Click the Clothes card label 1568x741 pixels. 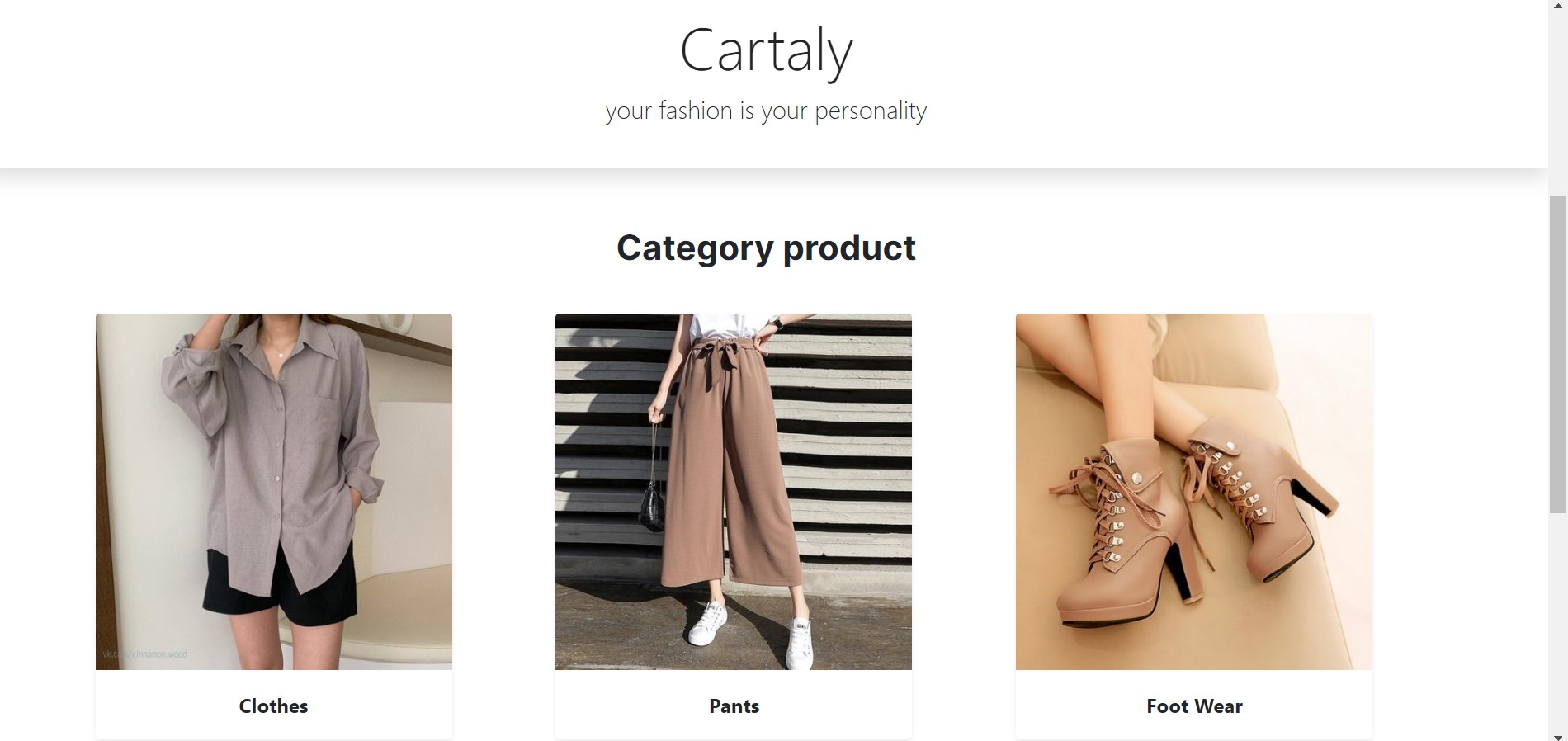tap(273, 706)
